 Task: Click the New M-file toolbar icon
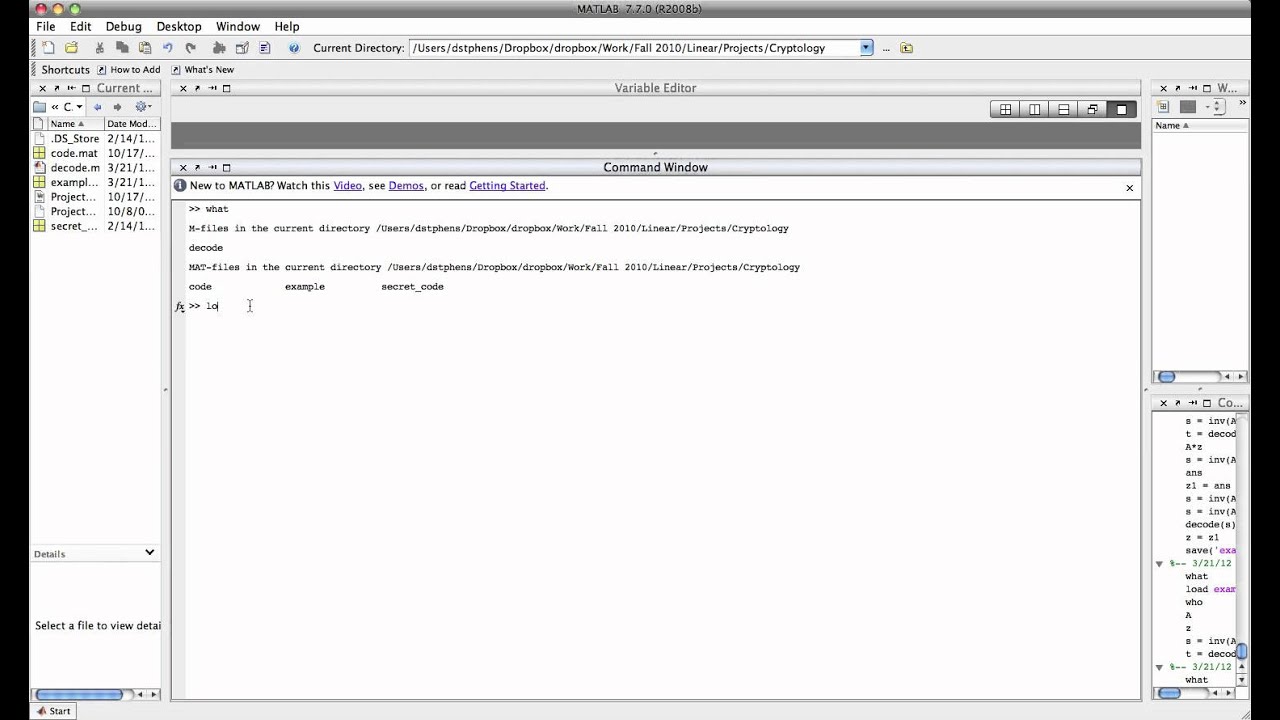(x=48, y=48)
